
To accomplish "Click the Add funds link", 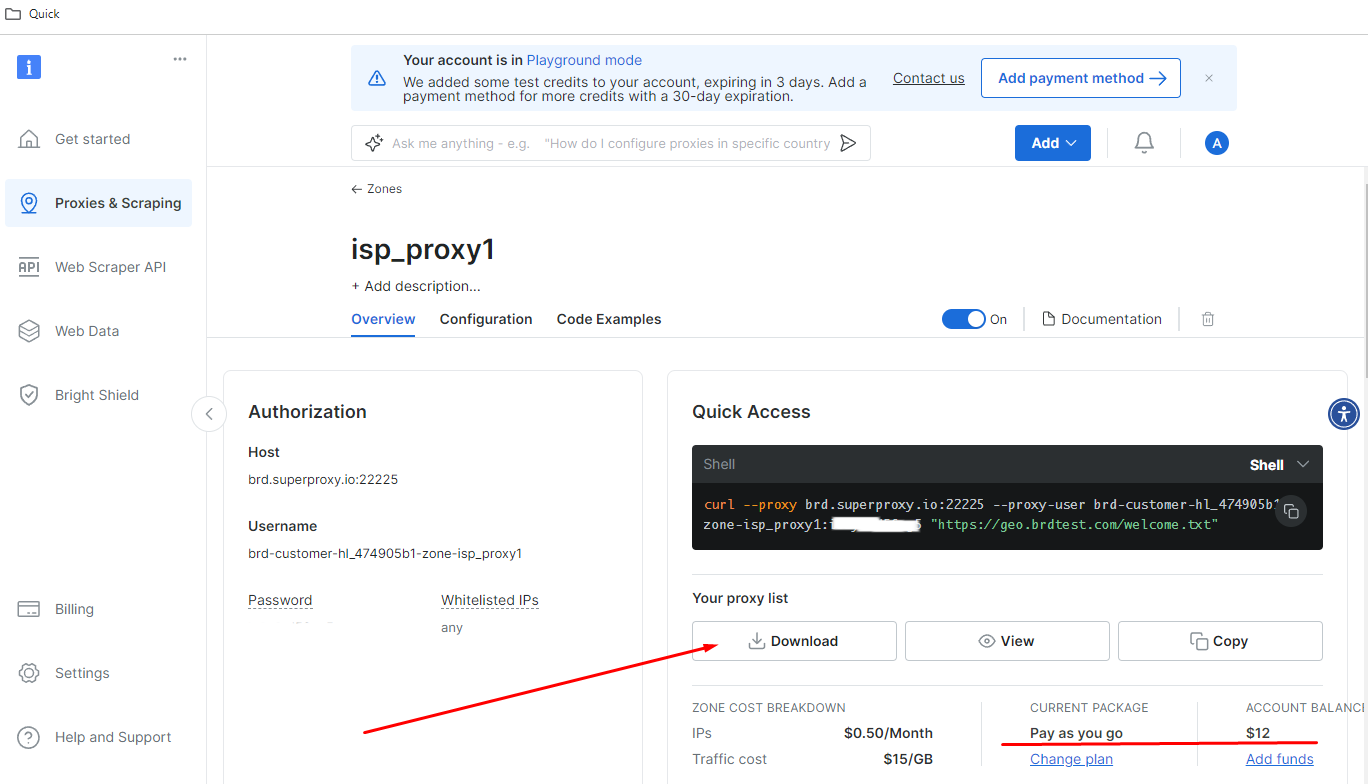I will tap(1280, 759).
